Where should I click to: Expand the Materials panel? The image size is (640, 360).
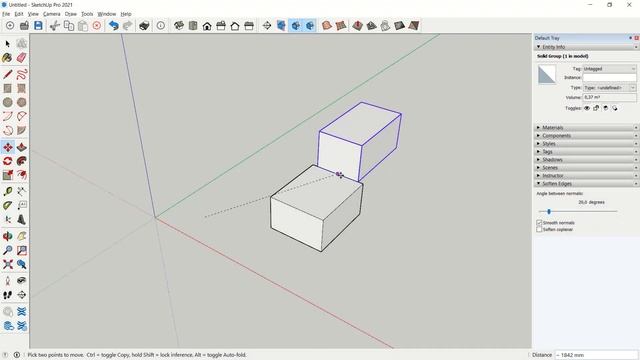[587, 128]
